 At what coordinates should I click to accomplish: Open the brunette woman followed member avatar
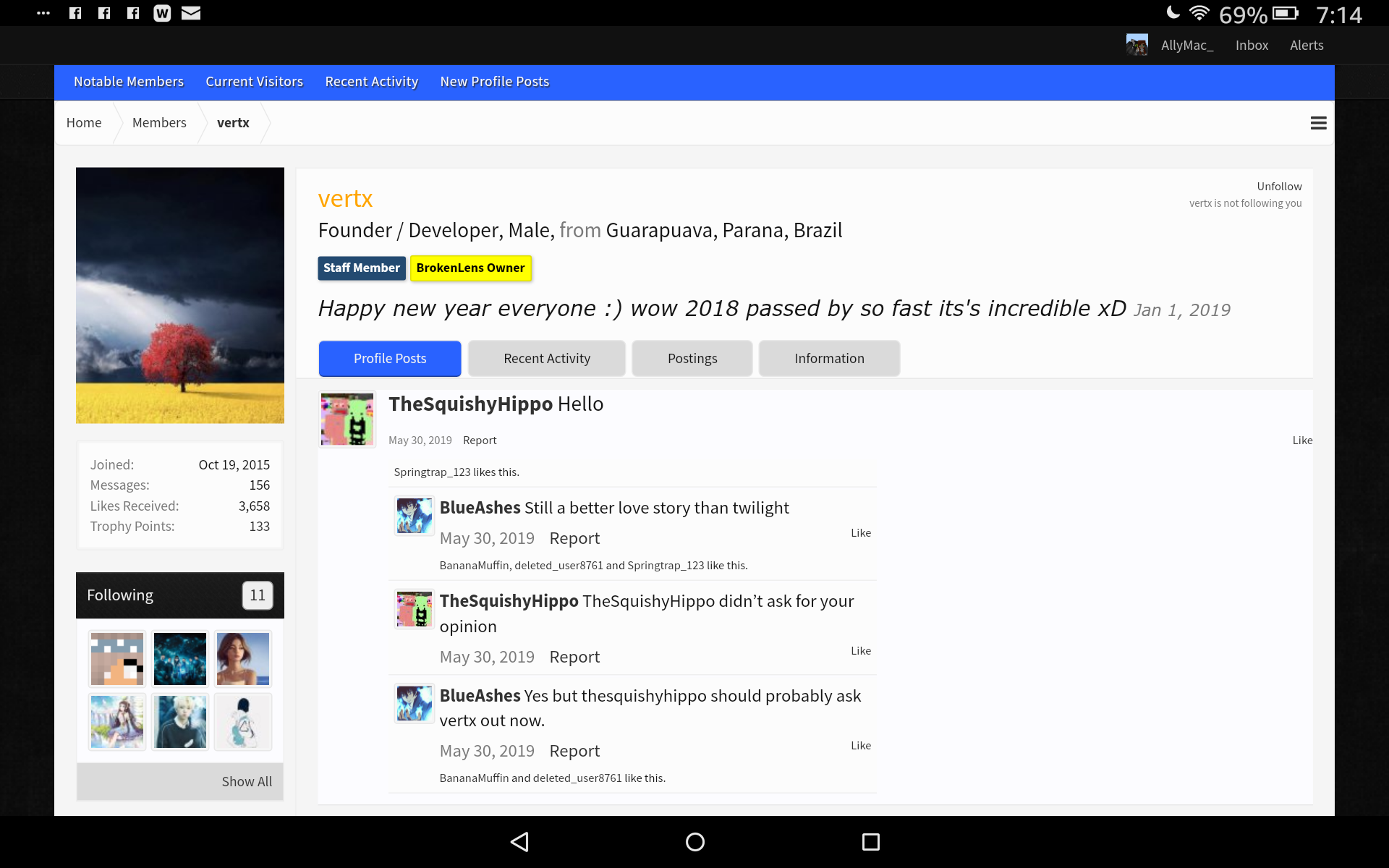click(243, 659)
